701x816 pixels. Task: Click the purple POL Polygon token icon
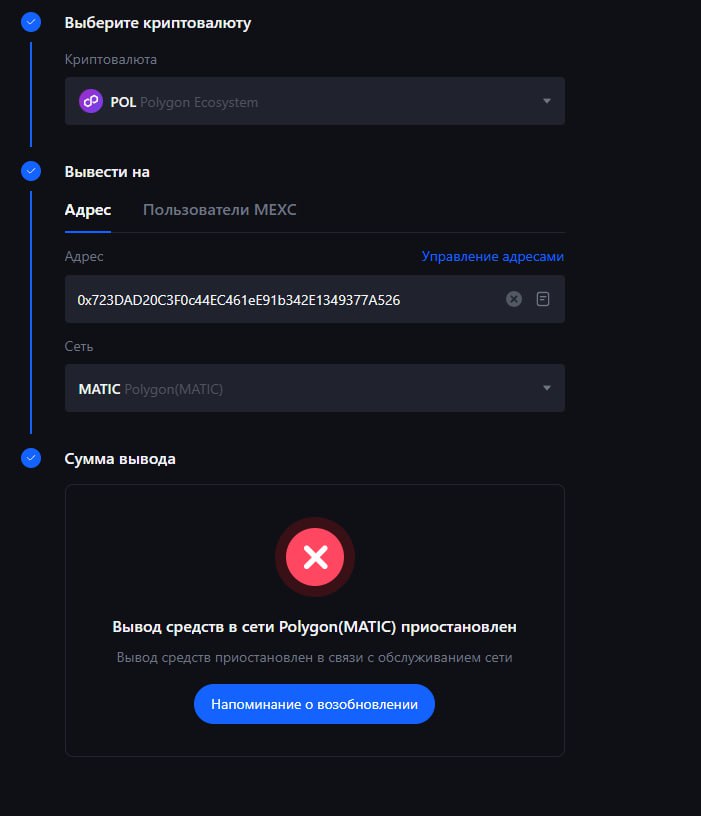point(91,101)
